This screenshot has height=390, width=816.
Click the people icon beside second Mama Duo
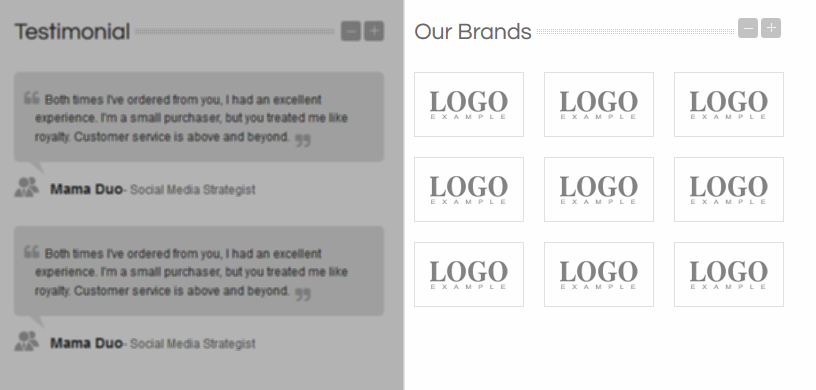(27, 342)
